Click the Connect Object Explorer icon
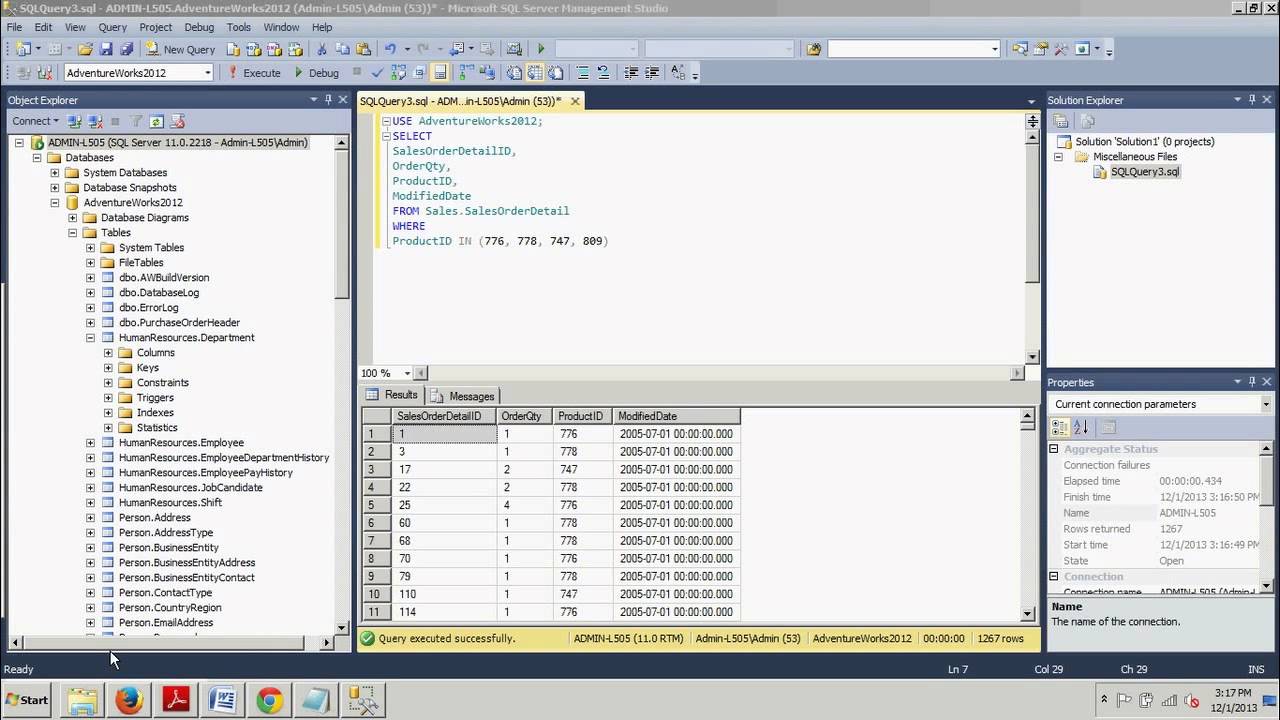 [x=75, y=121]
